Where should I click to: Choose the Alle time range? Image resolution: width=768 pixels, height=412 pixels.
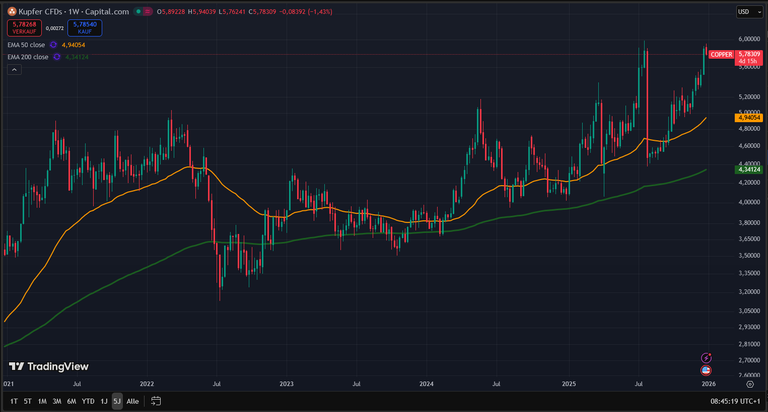[133, 400]
